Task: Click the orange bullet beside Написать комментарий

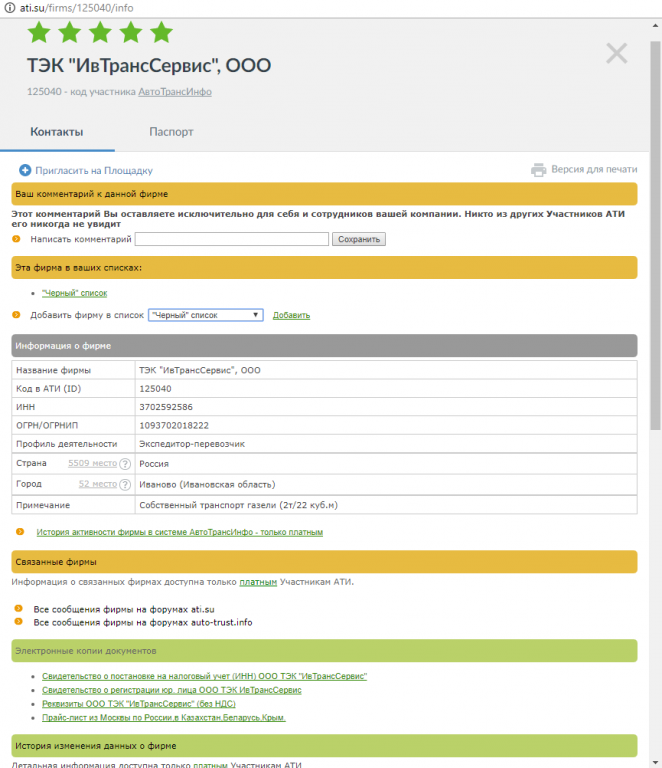Action: click(16, 239)
